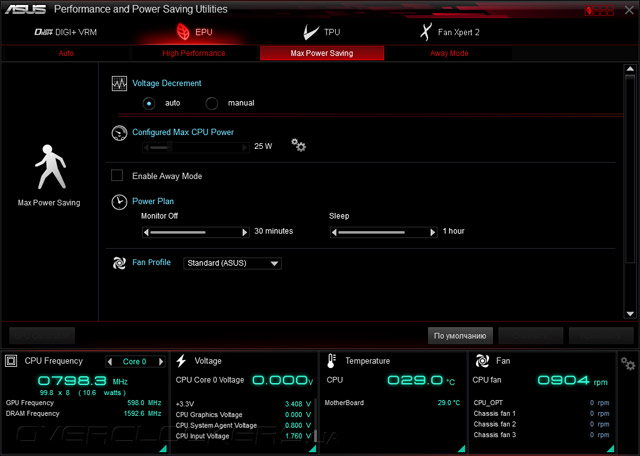The width and height of the screenshot is (640, 456).
Task: Click the CPU Frequency chip icon
Action: point(11,361)
